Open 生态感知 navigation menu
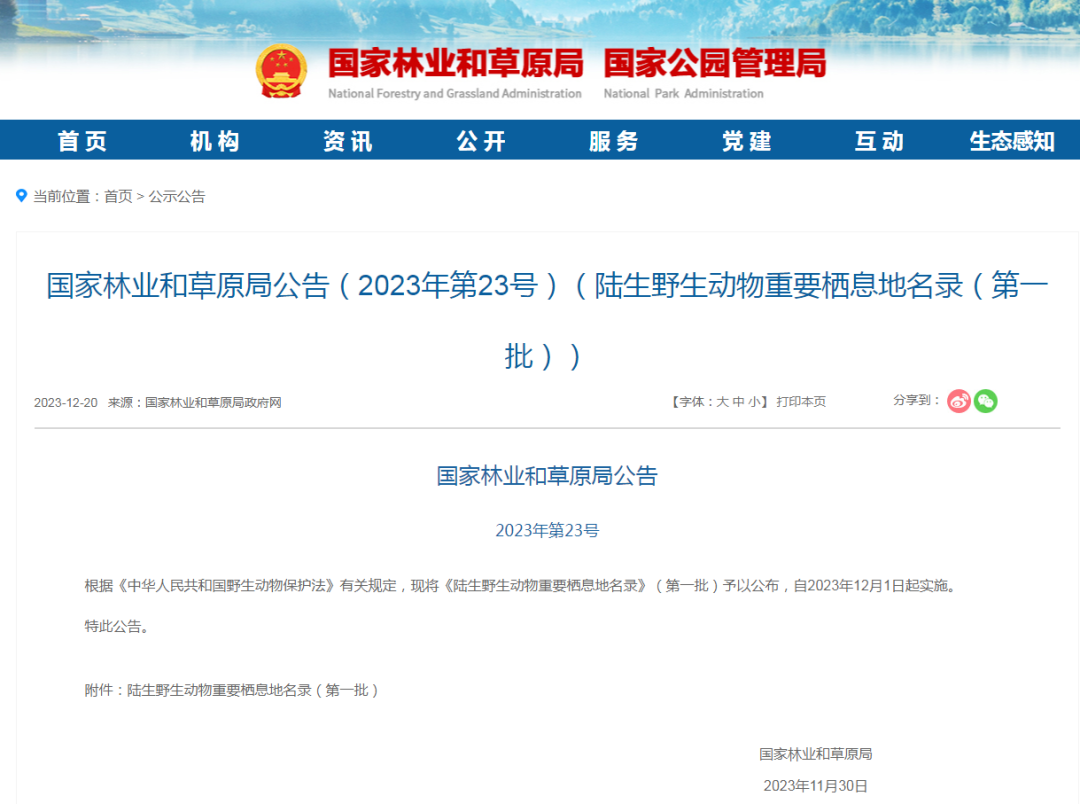 [1012, 141]
